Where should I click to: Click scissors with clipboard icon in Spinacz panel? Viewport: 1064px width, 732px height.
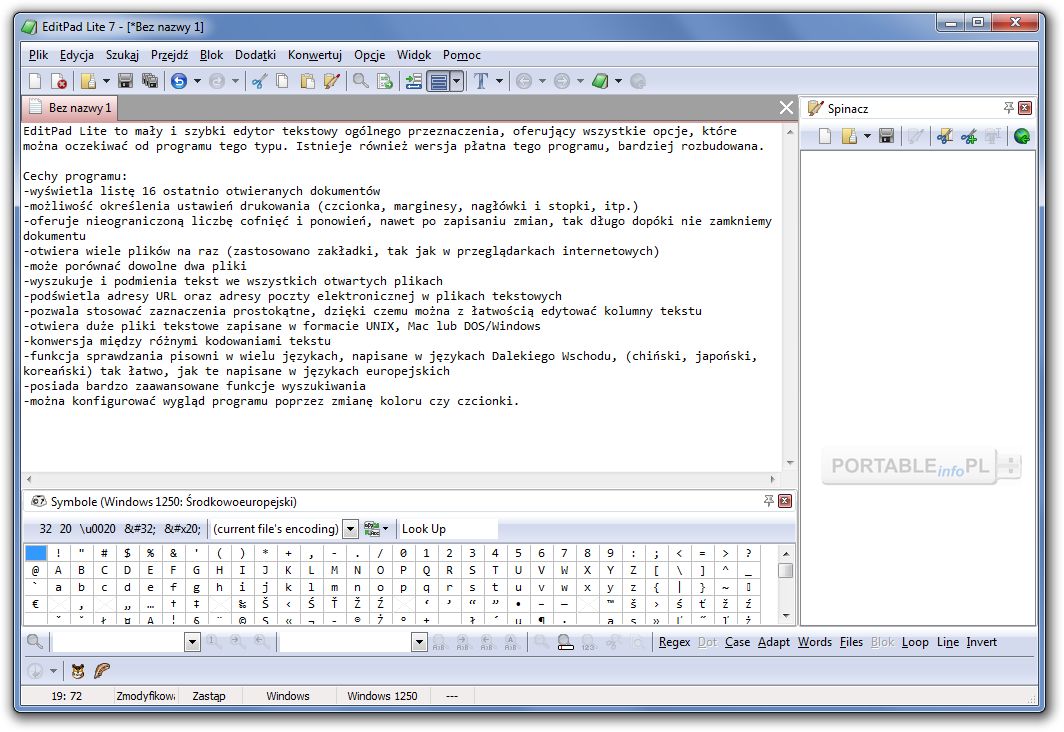tap(945, 136)
